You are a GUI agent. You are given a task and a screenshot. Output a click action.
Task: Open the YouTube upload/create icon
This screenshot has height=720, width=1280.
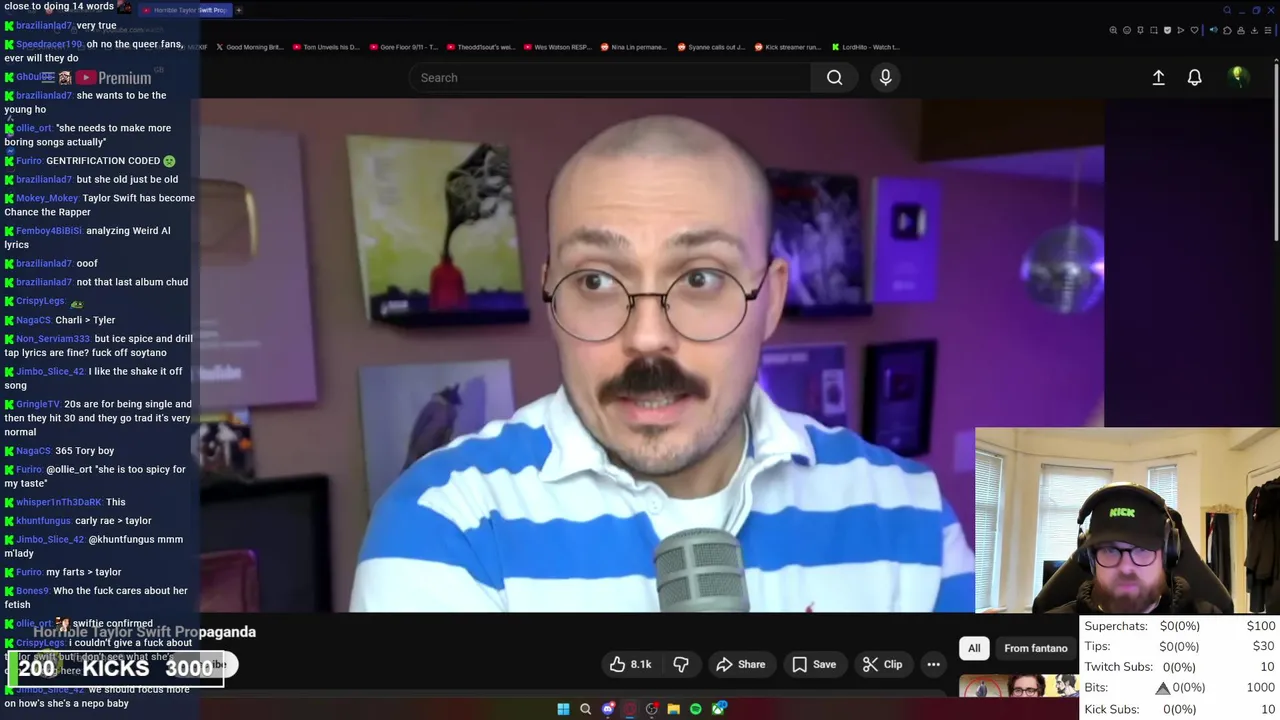tap(1158, 78)
